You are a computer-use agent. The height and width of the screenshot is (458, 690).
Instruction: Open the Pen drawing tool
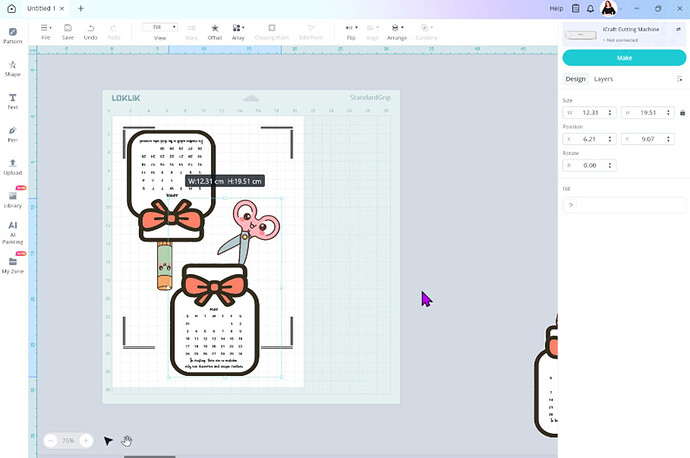(x=13, y=133)
